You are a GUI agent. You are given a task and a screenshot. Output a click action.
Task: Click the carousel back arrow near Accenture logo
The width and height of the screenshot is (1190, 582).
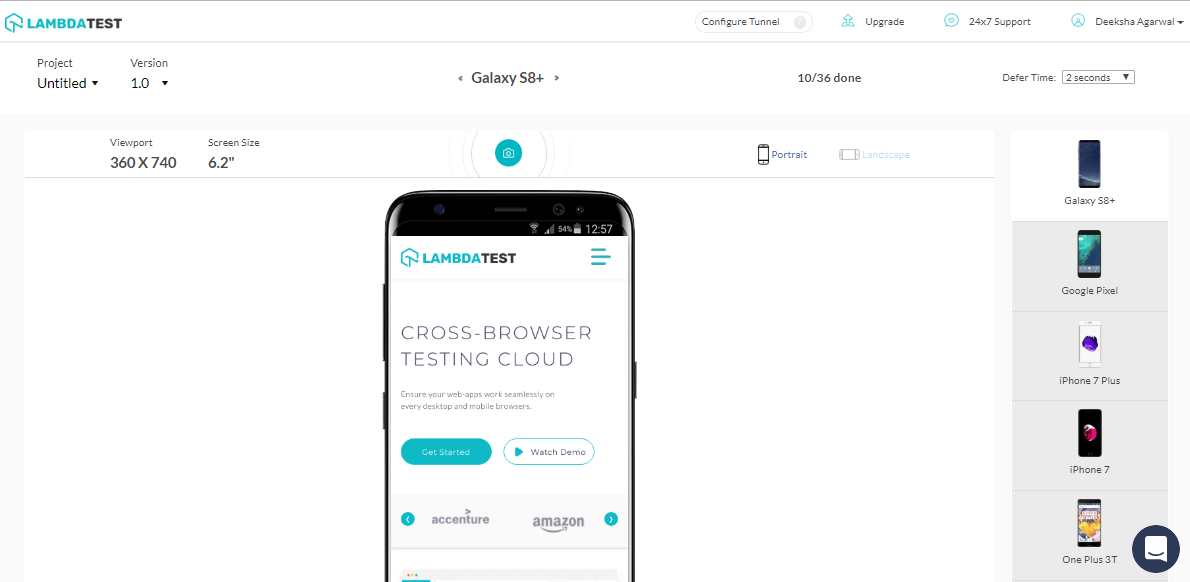[x=407, y=519]
